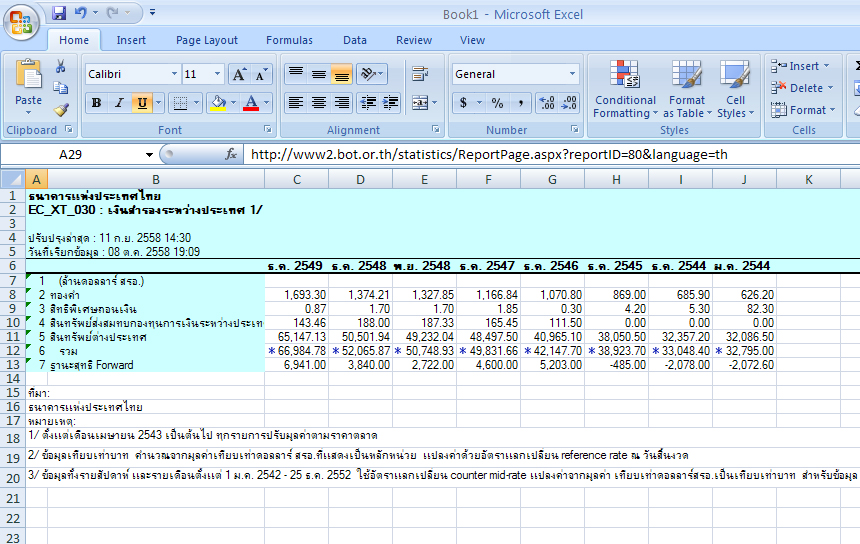Activate the Format Painter brush
860x544 pixels.
[x=61, y=110]
